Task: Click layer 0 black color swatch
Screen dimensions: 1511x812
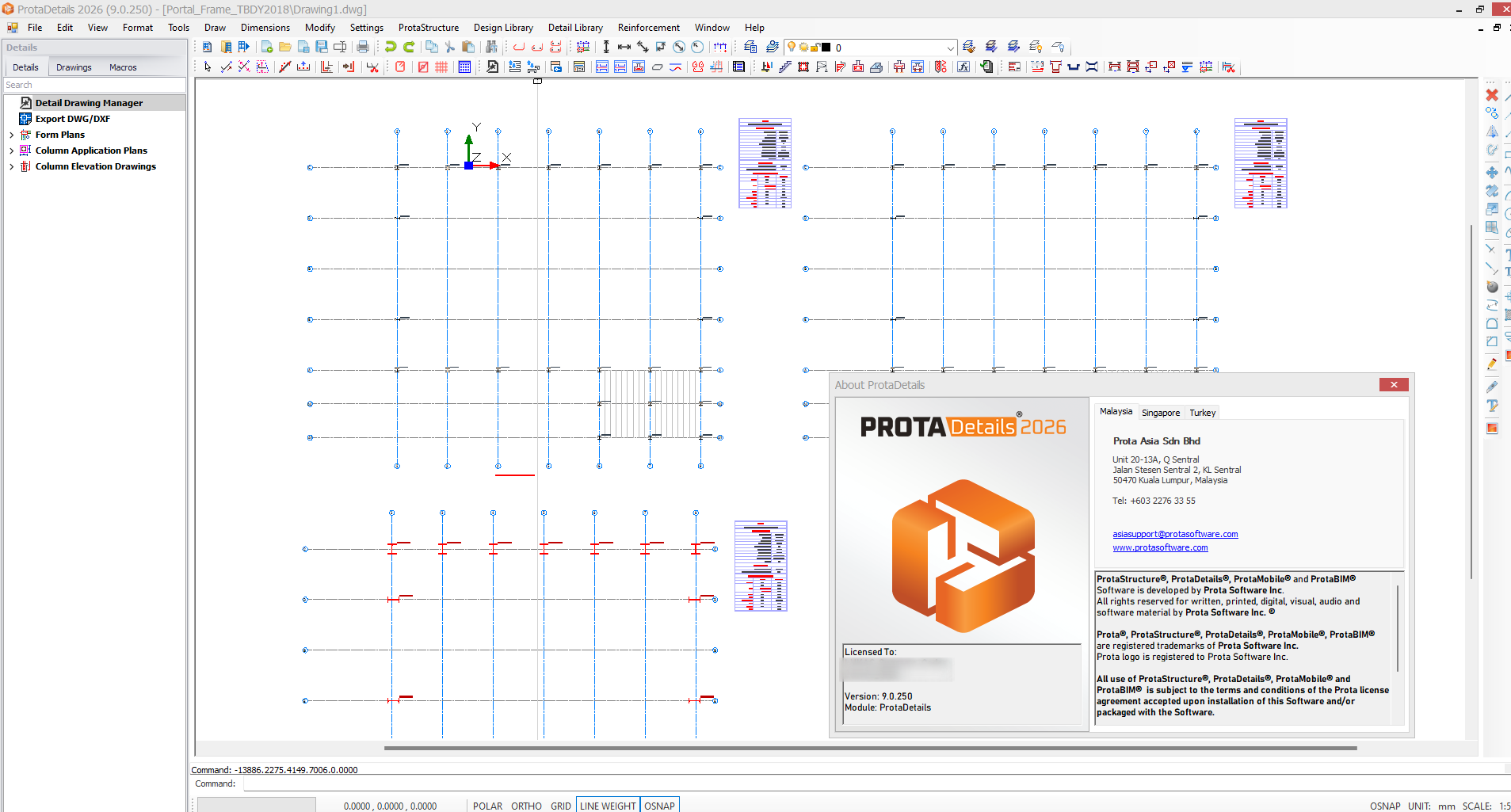Action: (826, 48)
